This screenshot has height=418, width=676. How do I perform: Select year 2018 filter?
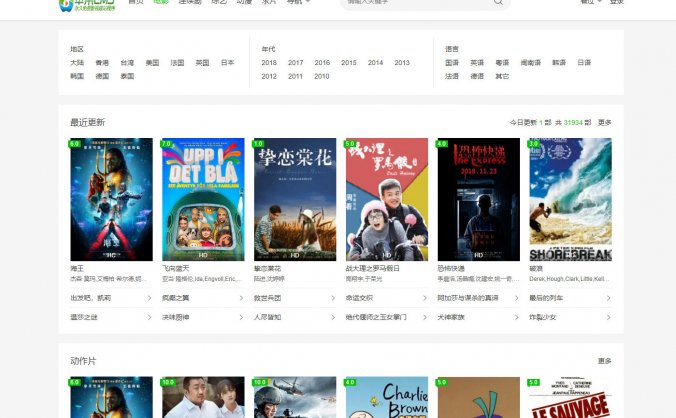tap(269, 62)
